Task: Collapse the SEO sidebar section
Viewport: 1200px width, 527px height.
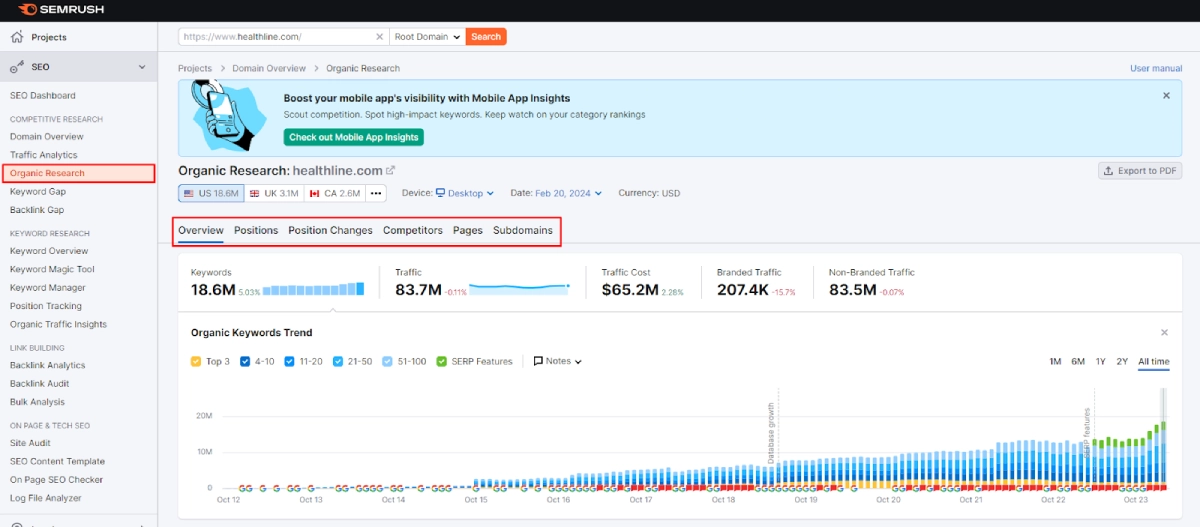Action: (x=142, y=67)
